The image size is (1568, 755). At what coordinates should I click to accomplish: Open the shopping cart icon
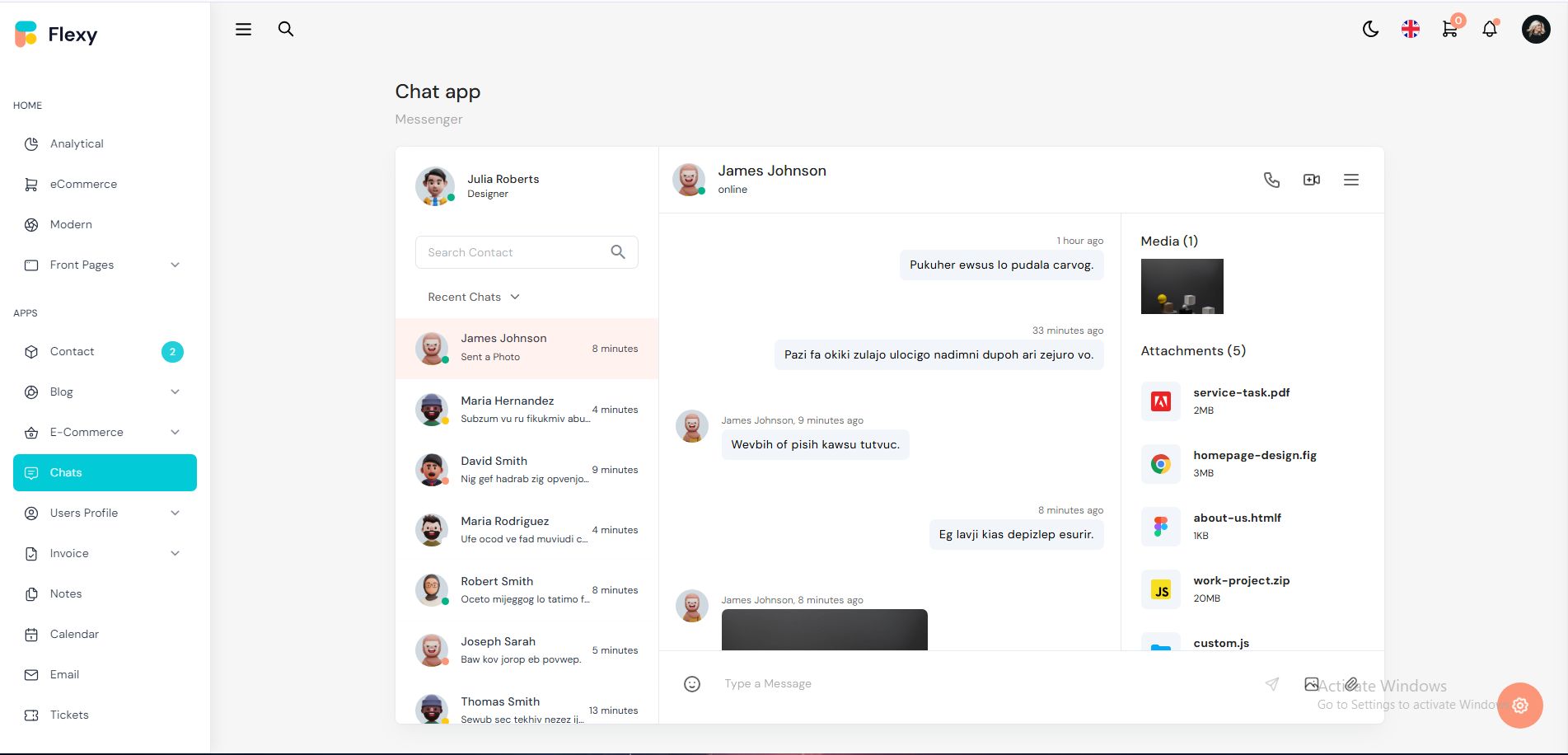point(1450,30)
